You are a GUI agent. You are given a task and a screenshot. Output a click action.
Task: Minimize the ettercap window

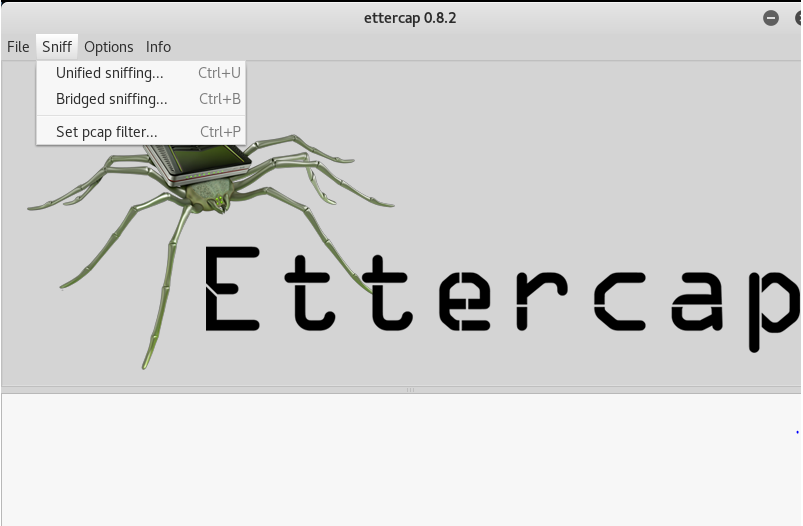pos(770,18)
